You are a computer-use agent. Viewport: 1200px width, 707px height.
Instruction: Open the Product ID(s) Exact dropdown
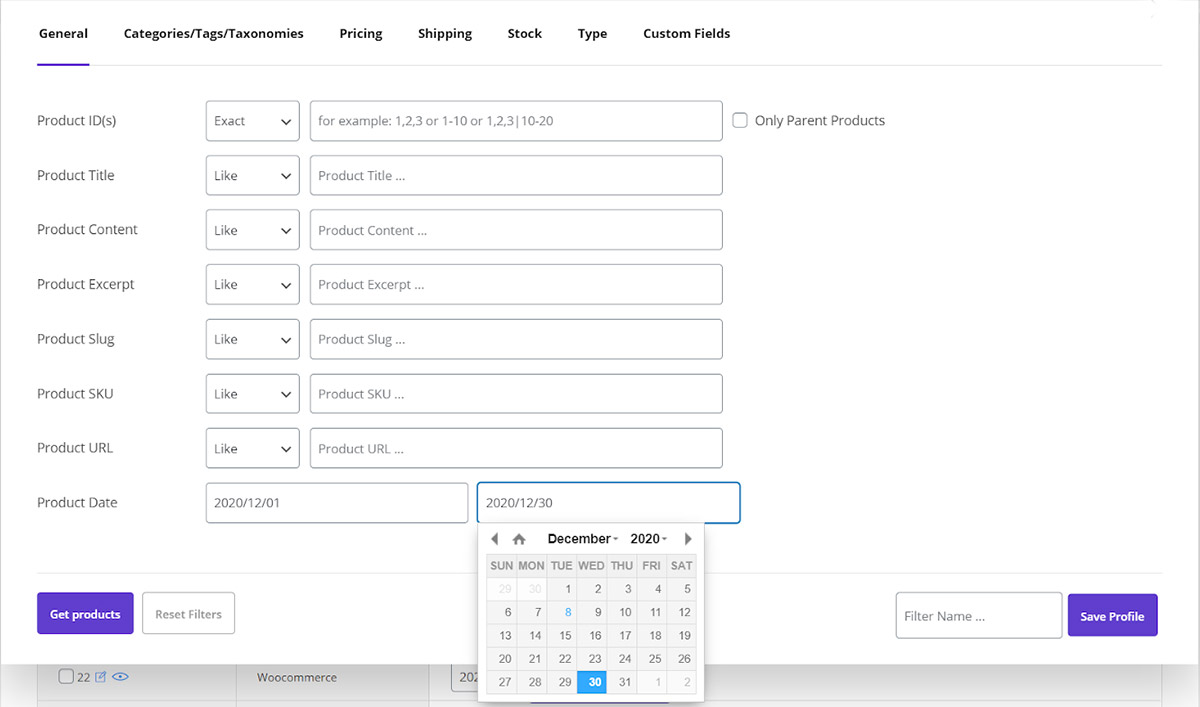coord(252,121)
